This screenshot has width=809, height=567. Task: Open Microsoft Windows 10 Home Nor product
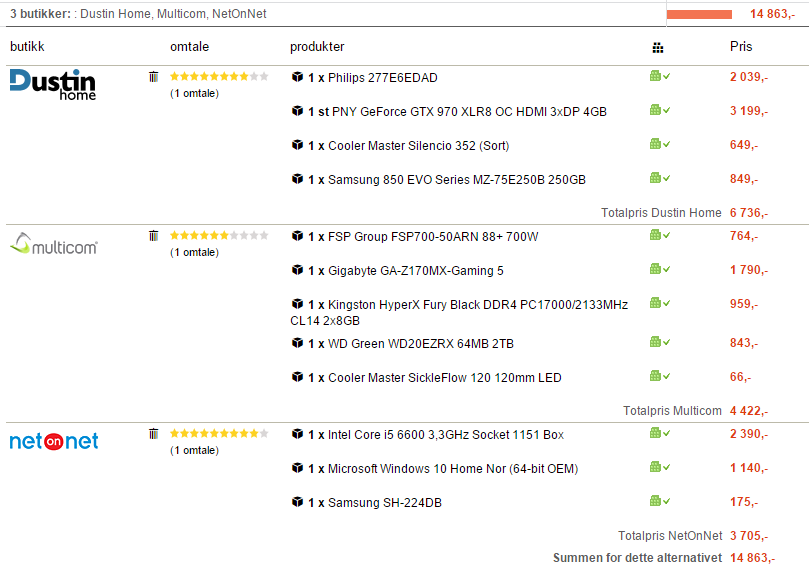point(453,469)
